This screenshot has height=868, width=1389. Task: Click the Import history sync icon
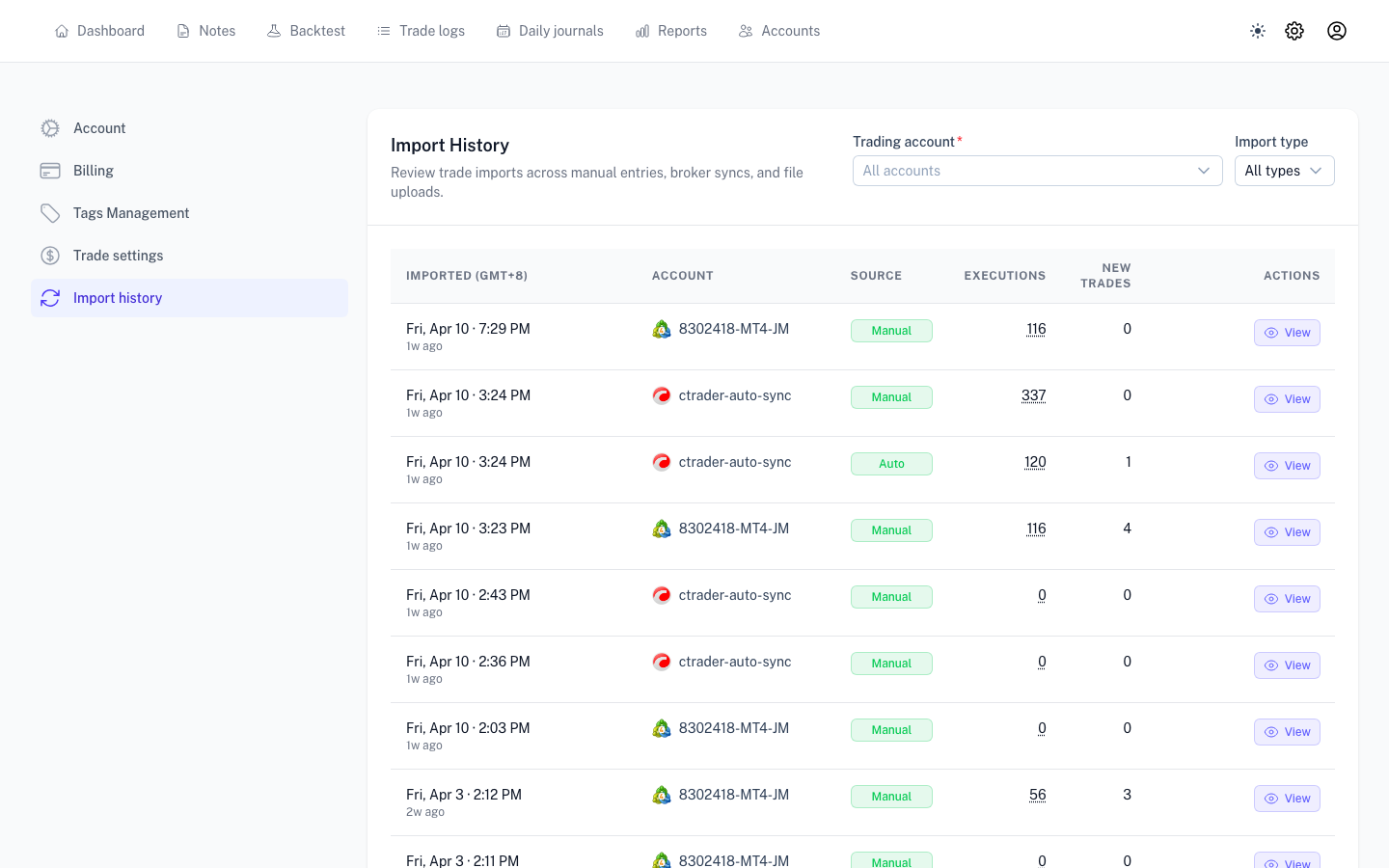tap(50, 298)
